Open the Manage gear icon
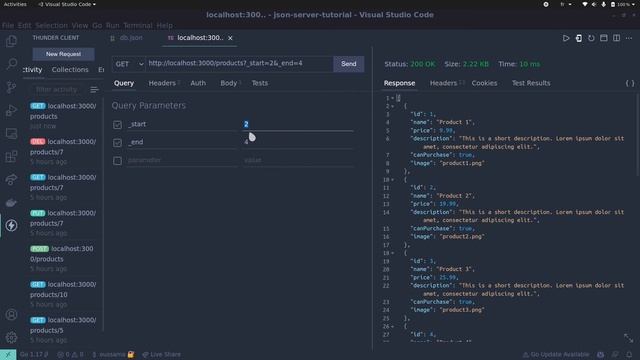640x360 pixels. tap(11, 337)
